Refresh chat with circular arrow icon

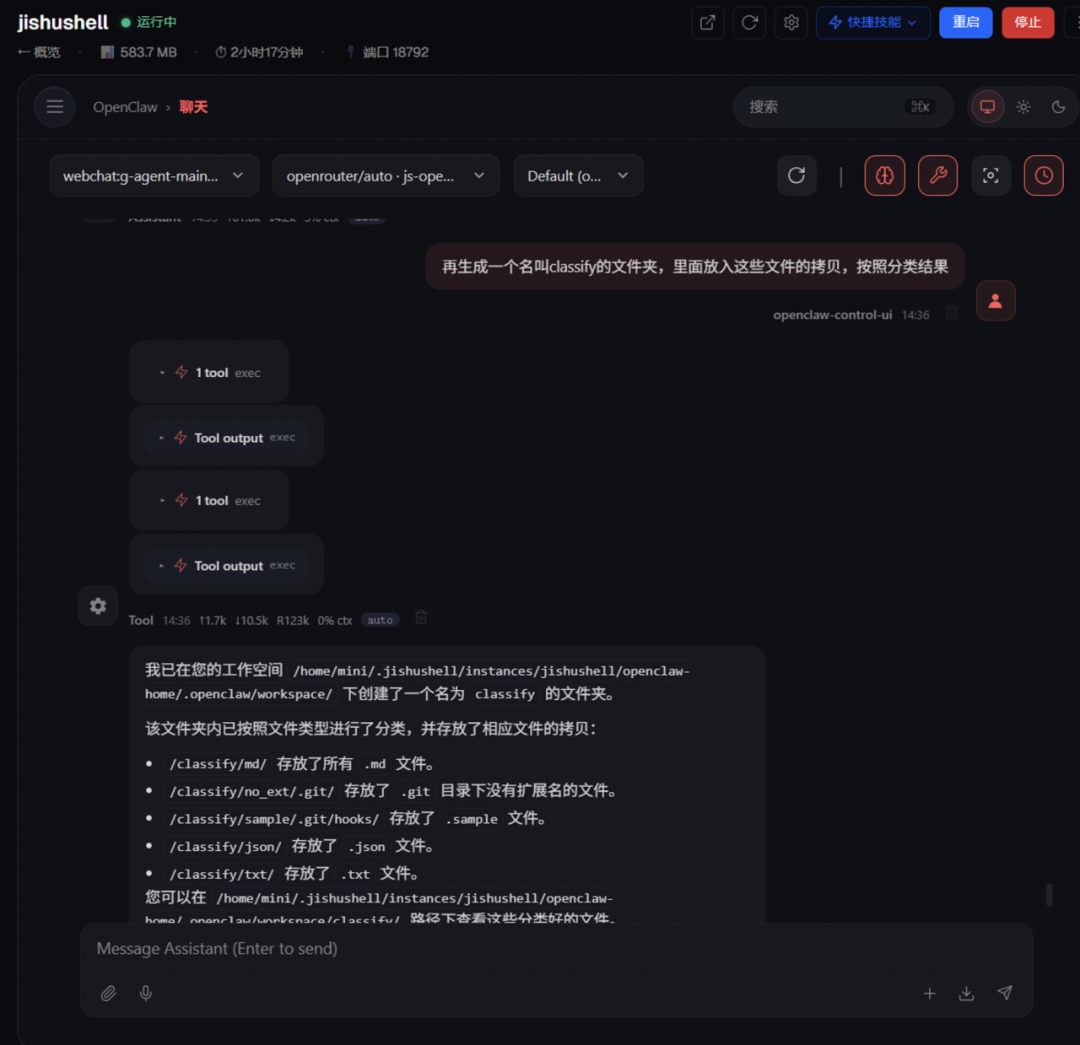coord(796,176)
